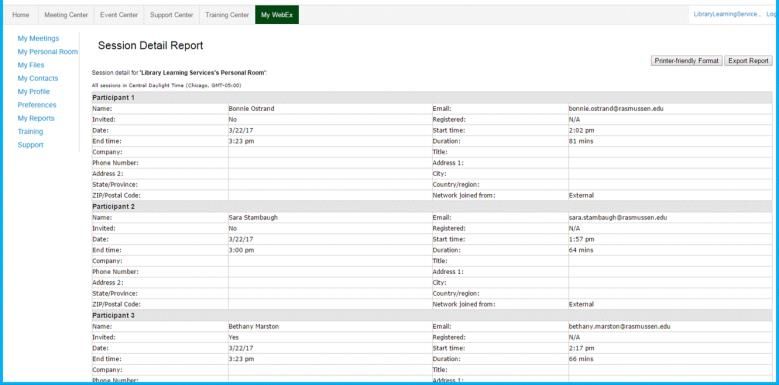Click name Bonnie Ostrand

coord(251,109)
